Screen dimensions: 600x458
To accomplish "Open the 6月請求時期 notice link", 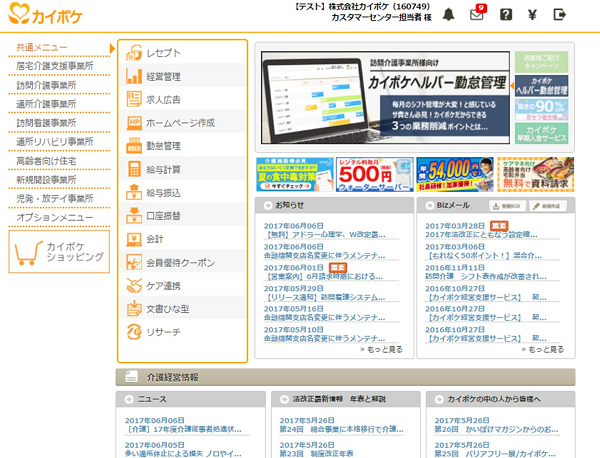I will pyautogui.click(x=324, y=276).
